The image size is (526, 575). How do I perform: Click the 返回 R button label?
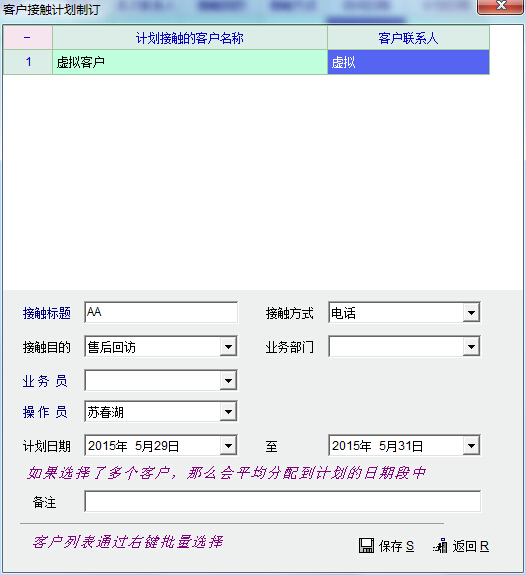(471, 546)
